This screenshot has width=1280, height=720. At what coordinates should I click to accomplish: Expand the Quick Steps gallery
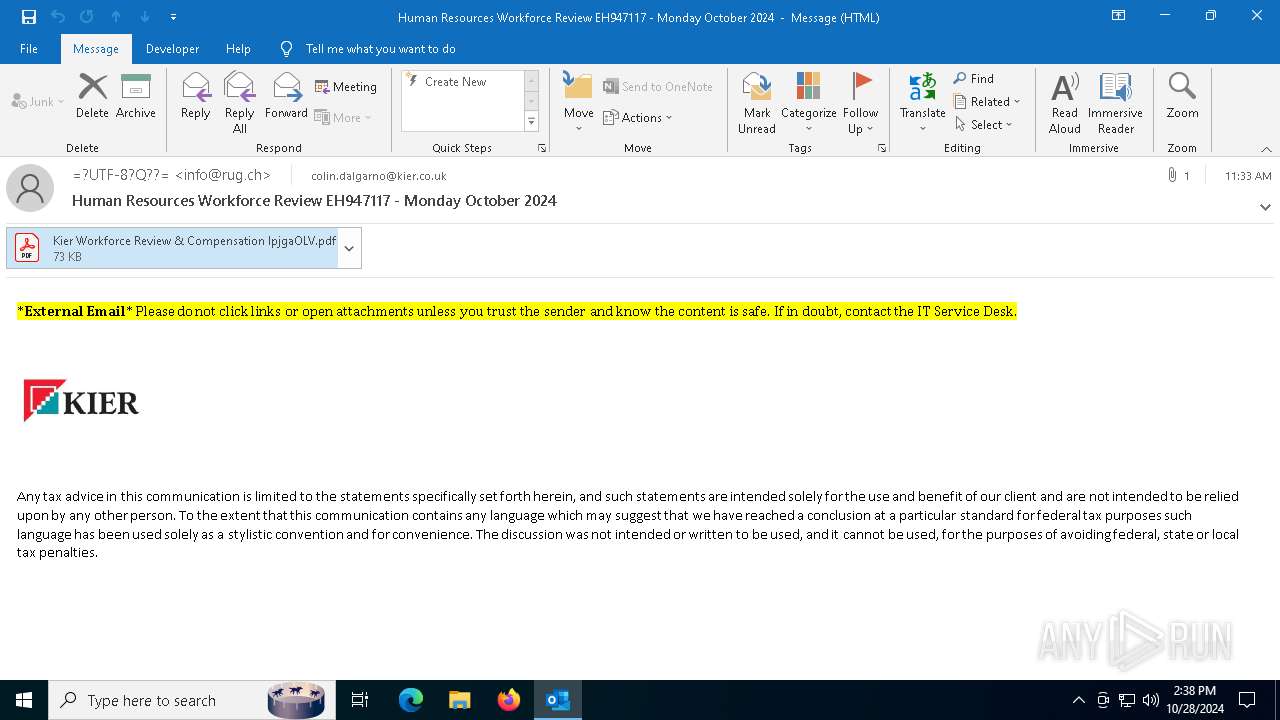pos(532,122)
